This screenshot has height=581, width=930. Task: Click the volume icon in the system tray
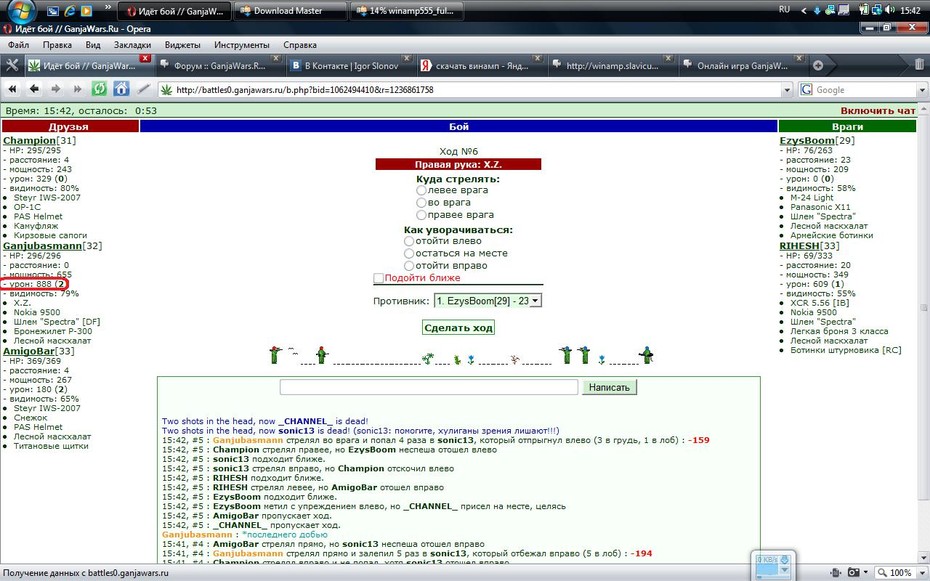(x=890, y=9)
